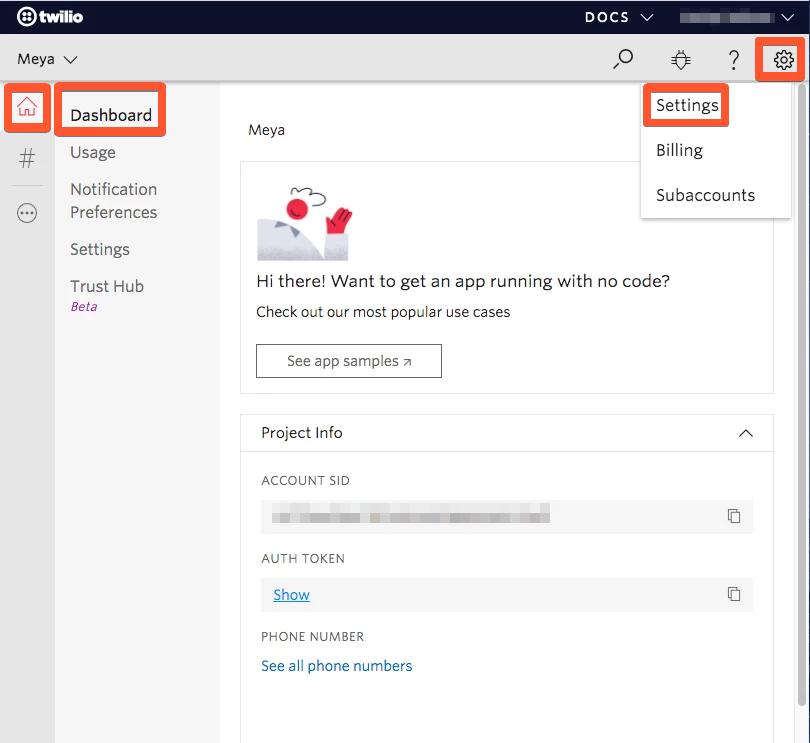This screenshot has width=810, height=743.
Task: Open the search magnifier icon
Action: pos(623,59)
